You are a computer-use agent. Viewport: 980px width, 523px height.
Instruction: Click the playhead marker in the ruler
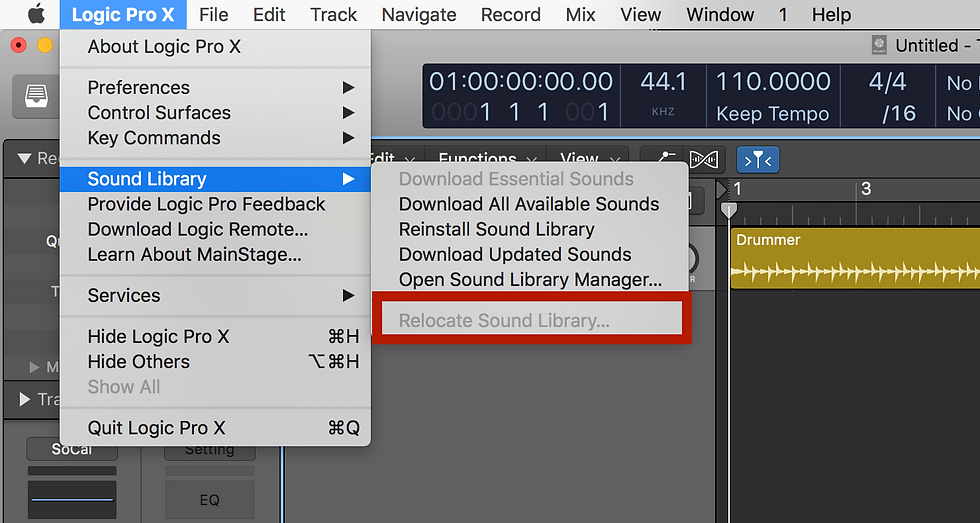point(729,211)
